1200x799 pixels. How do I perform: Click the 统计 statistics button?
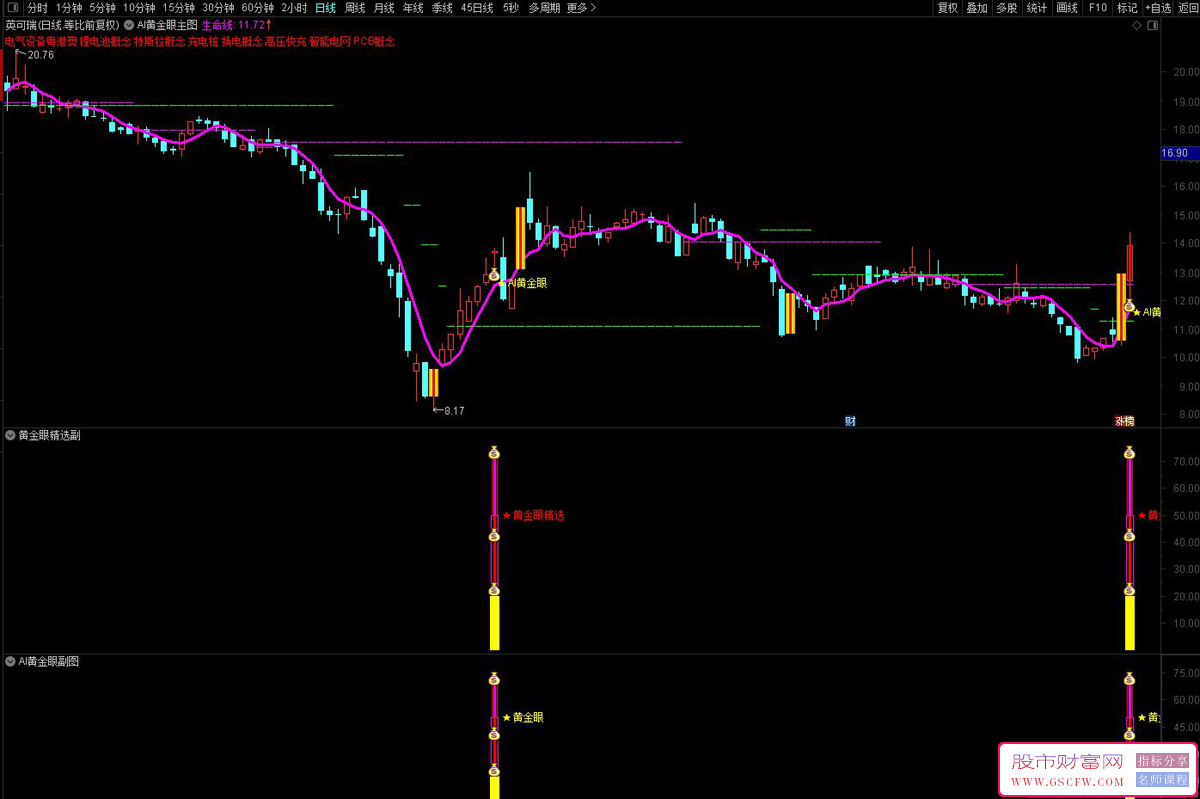point(1037,7)
